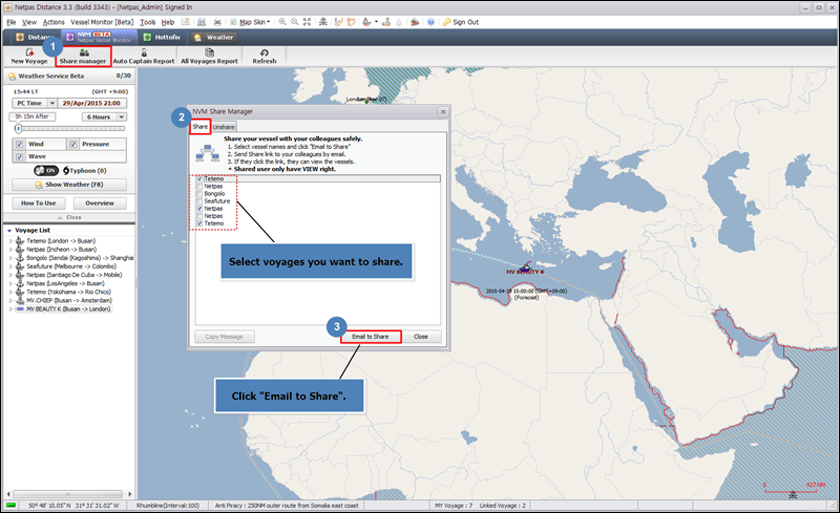
Task: Click the voyage panel horizontal scrollbar
Action: (x=69, y=494)
